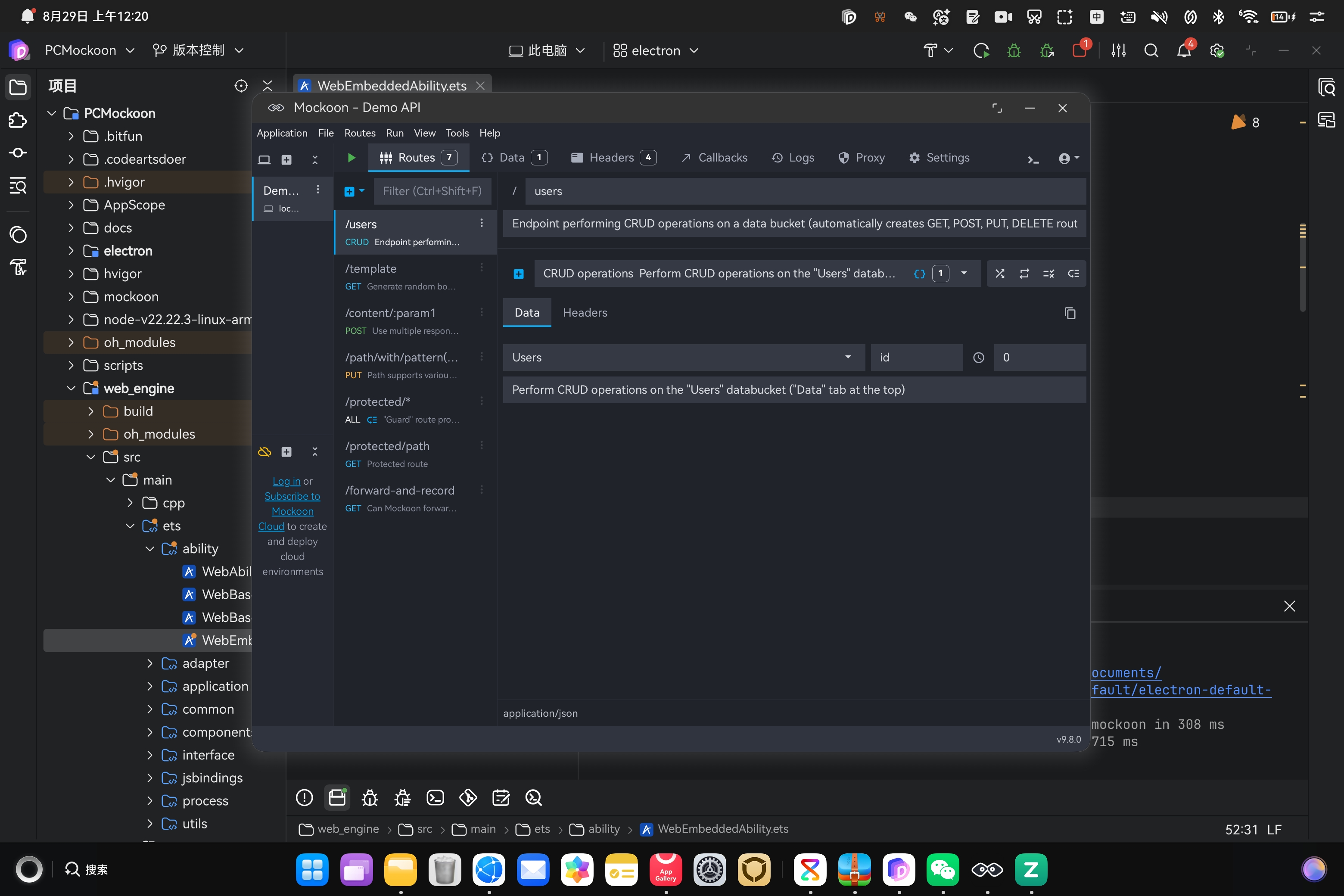This screenshot has width=1344, height=896.
Task: Click the version control diamond icon in the bottom bar
Action: click(468, 797)
